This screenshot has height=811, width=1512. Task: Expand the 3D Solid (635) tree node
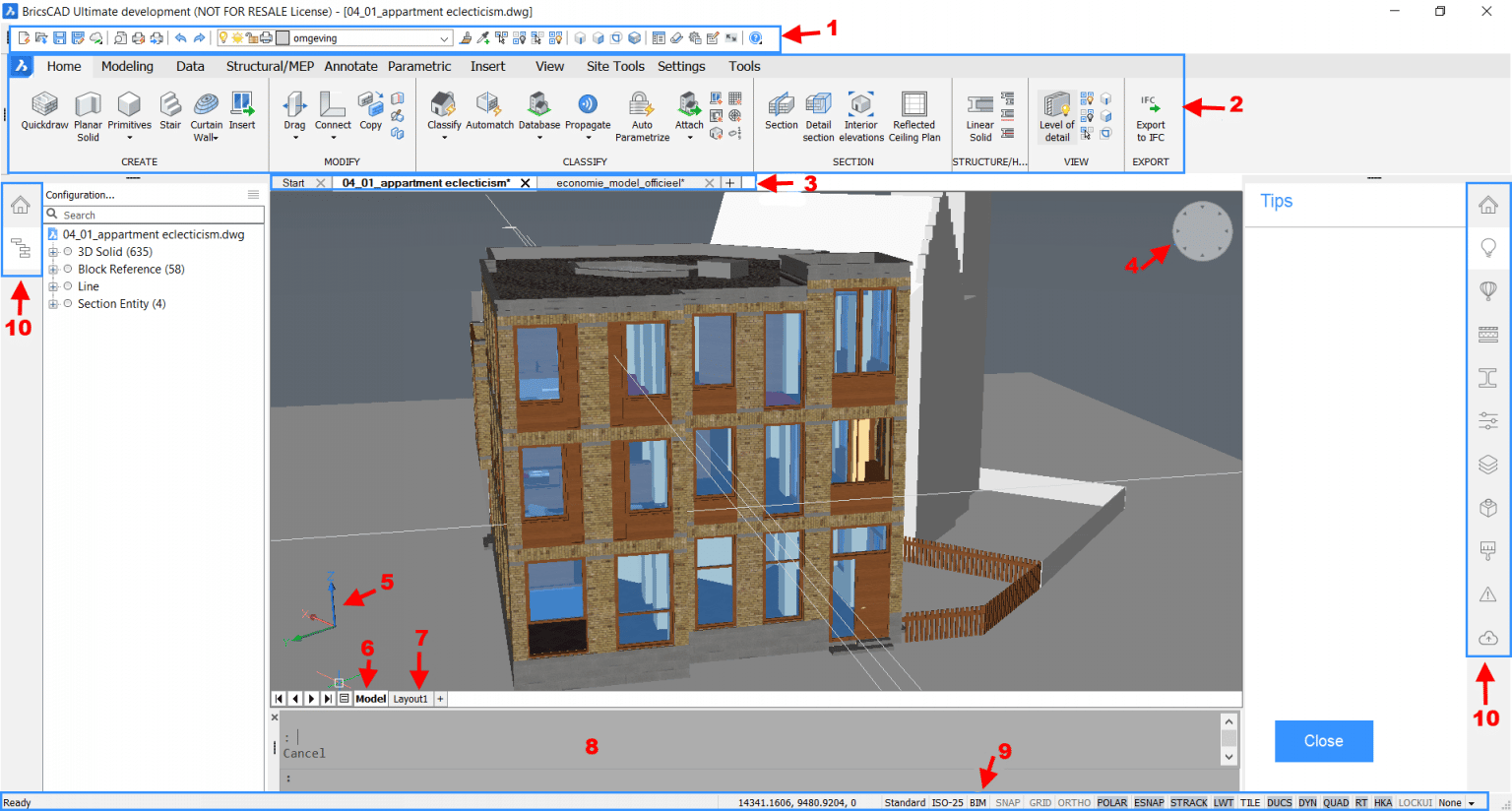[53, 251]
